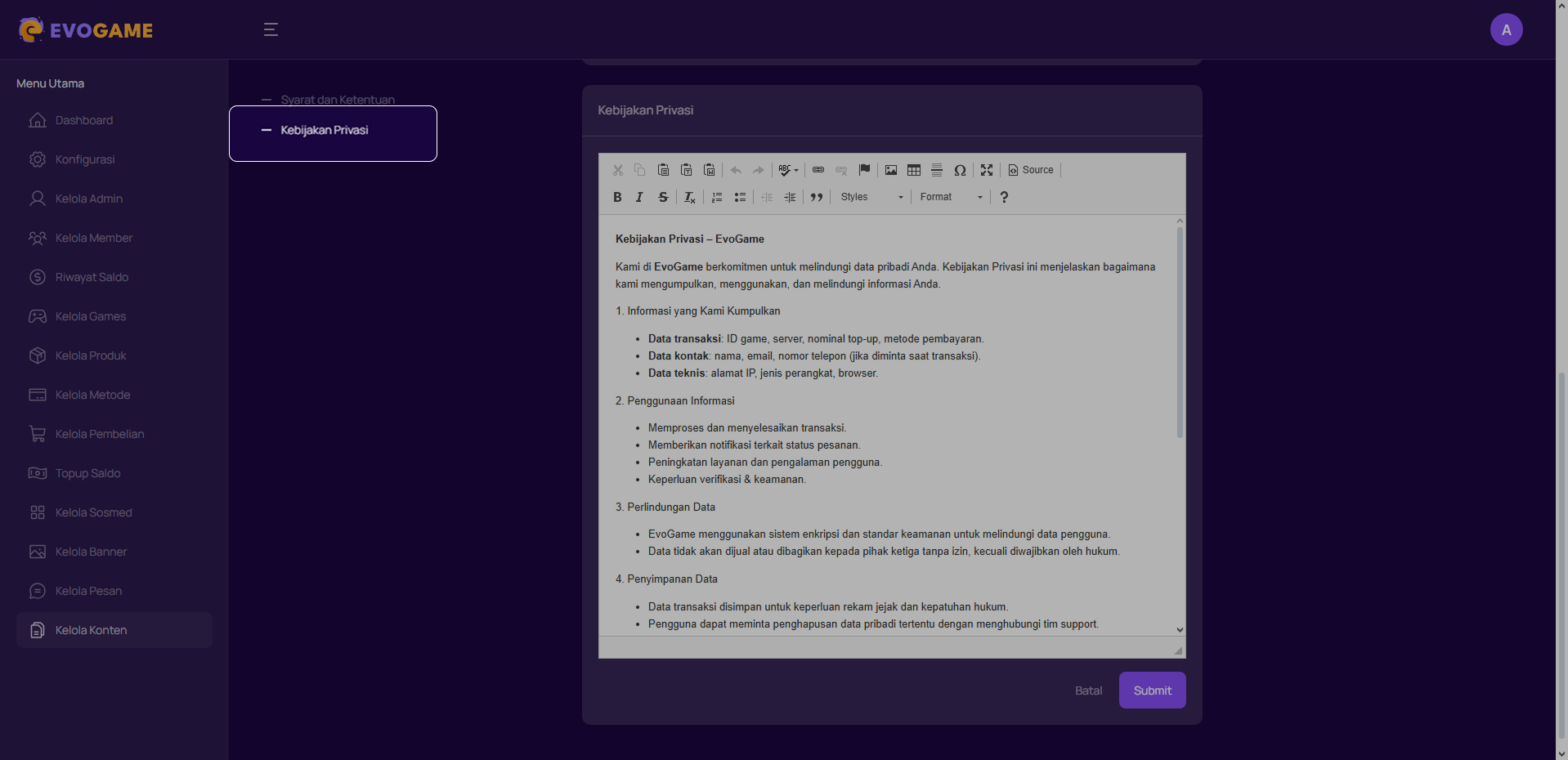Insert special character with Omega icon
1568x760 pixels.
coord(961,170)
